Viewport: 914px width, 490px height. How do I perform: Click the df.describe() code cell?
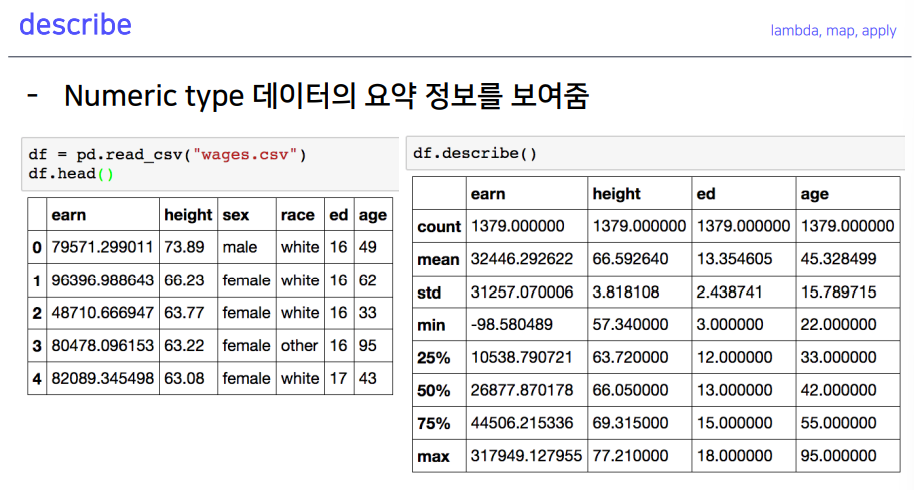pyautogui.click(x=655, y=153)
